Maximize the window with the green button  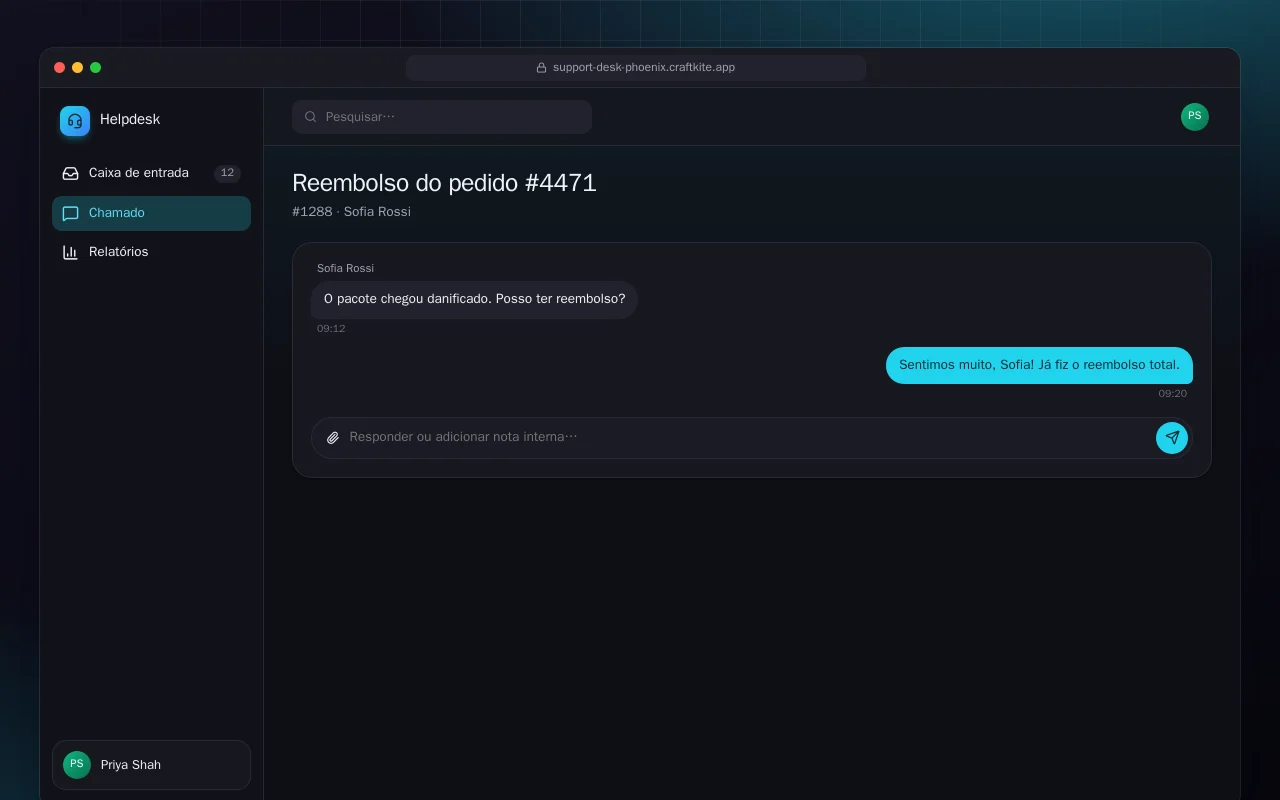[x=95, y=68]
